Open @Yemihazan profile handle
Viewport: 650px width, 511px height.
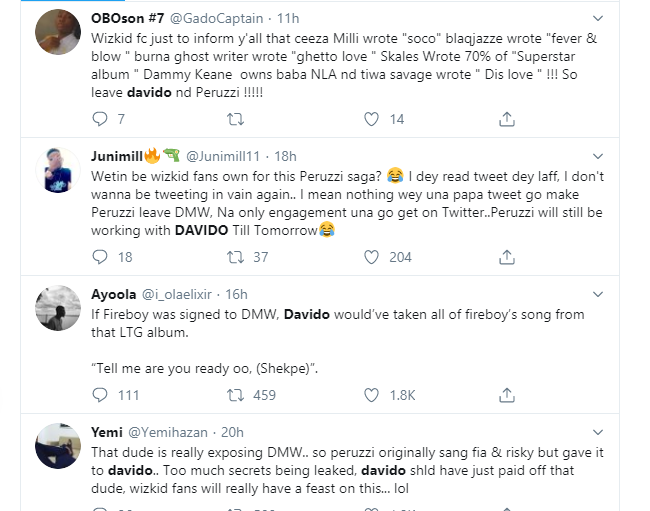(x=168, y=433)
